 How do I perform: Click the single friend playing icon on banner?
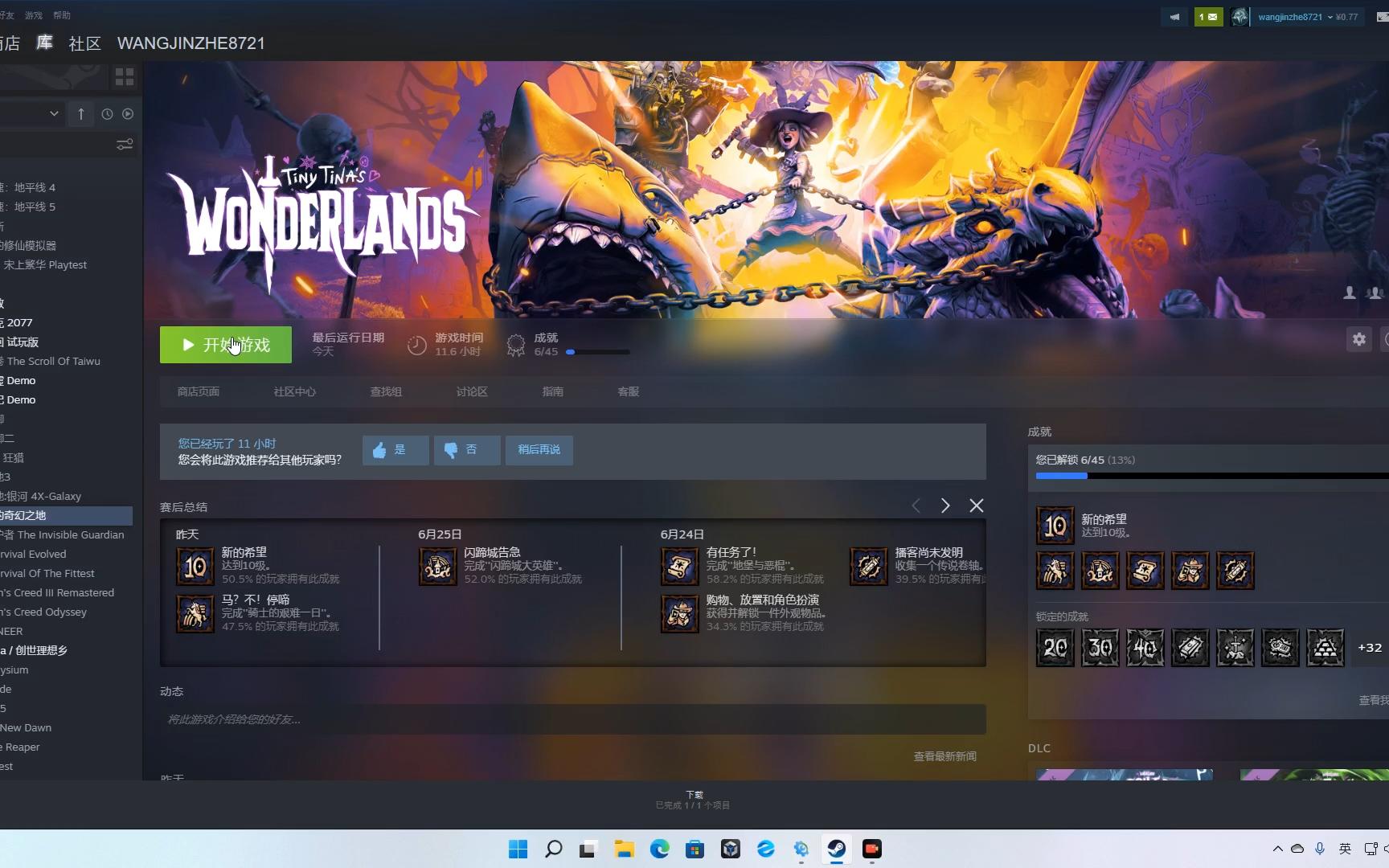(x=1350, y=293)
